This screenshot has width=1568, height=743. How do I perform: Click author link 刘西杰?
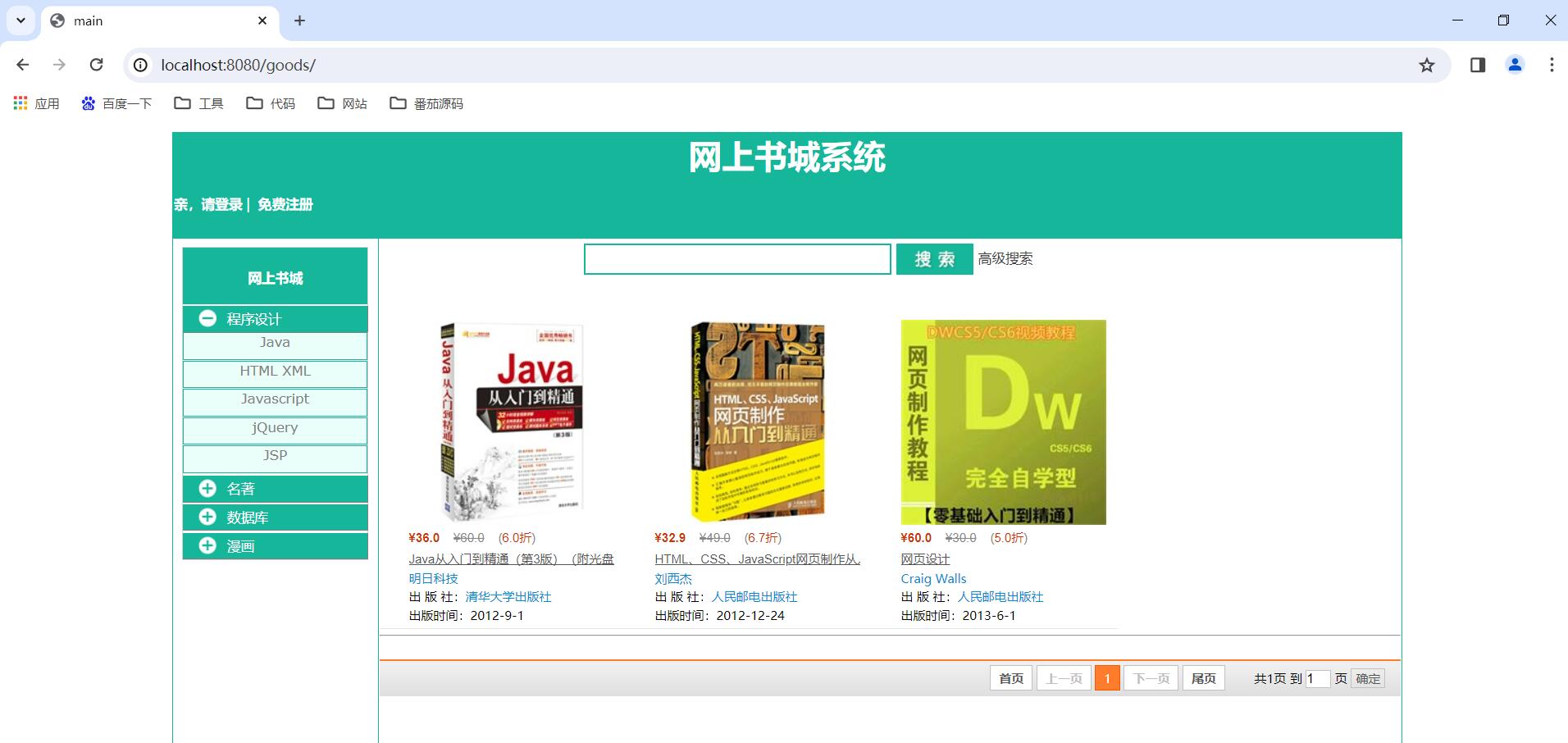pos(673,579)
